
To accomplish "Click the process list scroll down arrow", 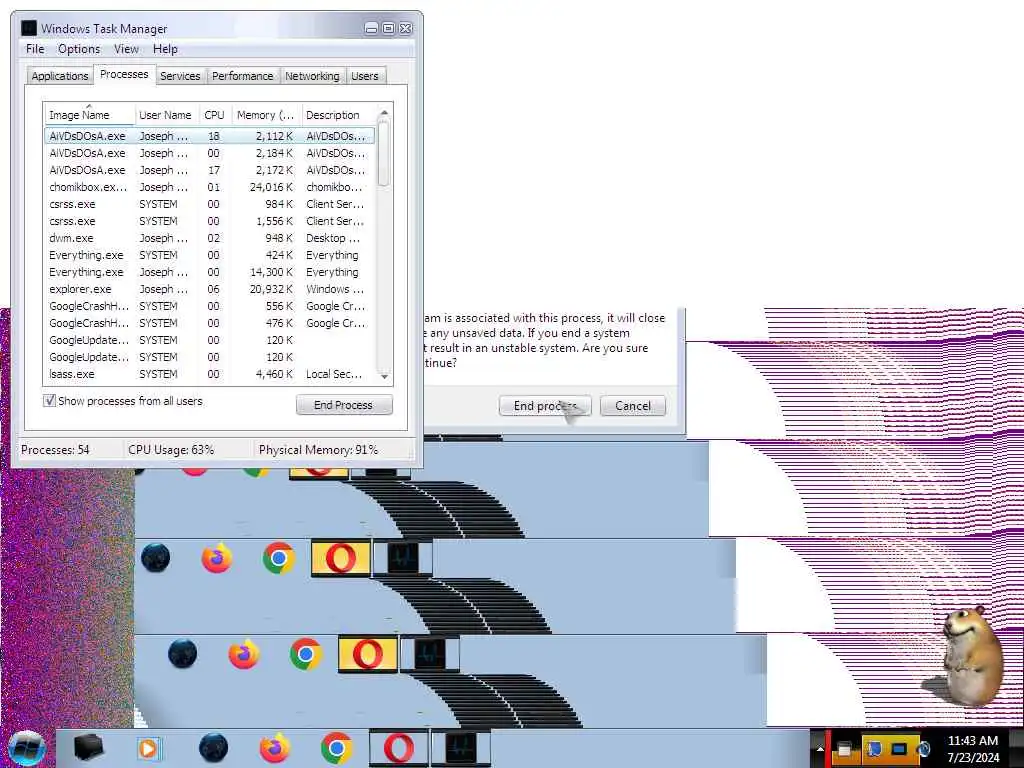I will coord(384,376).
